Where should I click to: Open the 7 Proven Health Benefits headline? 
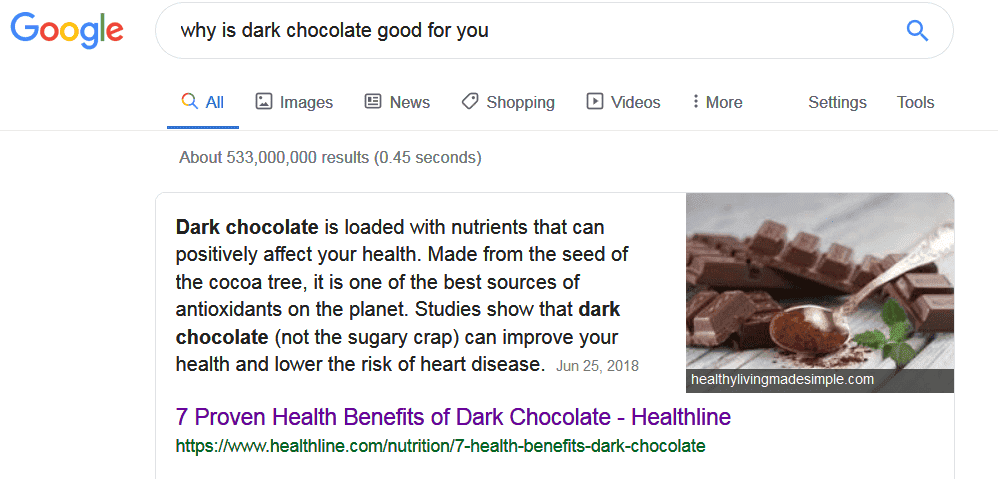tap(453, 416)
